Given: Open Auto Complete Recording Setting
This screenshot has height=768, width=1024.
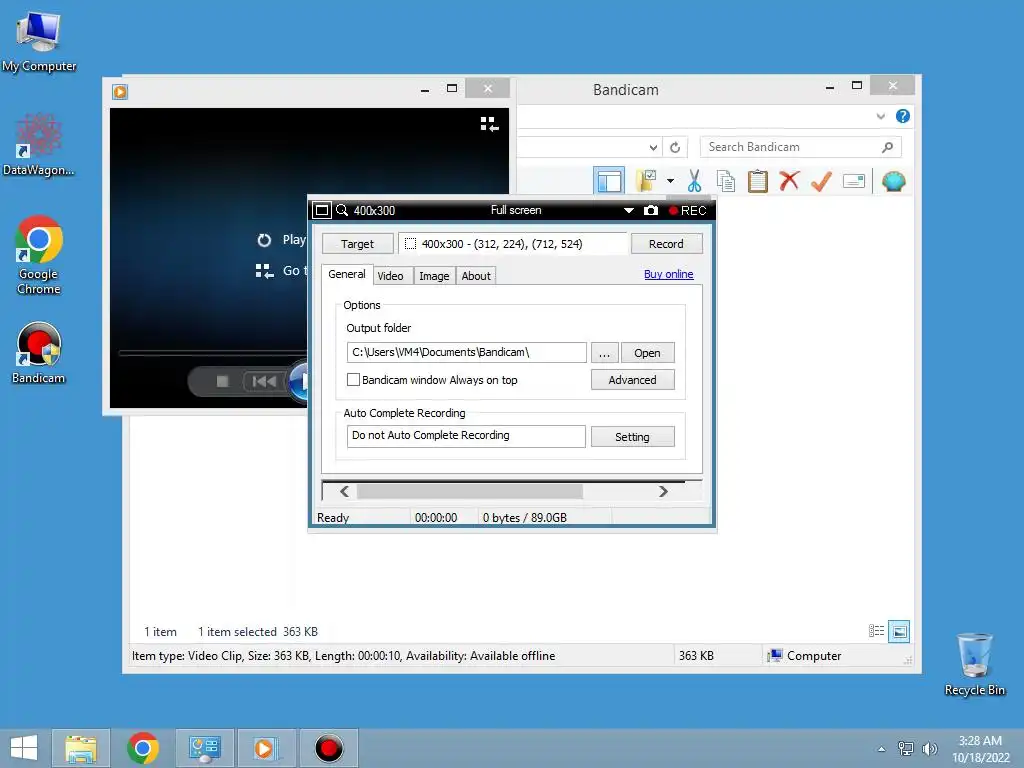Looking at the screenshot, I should [632, 437].
